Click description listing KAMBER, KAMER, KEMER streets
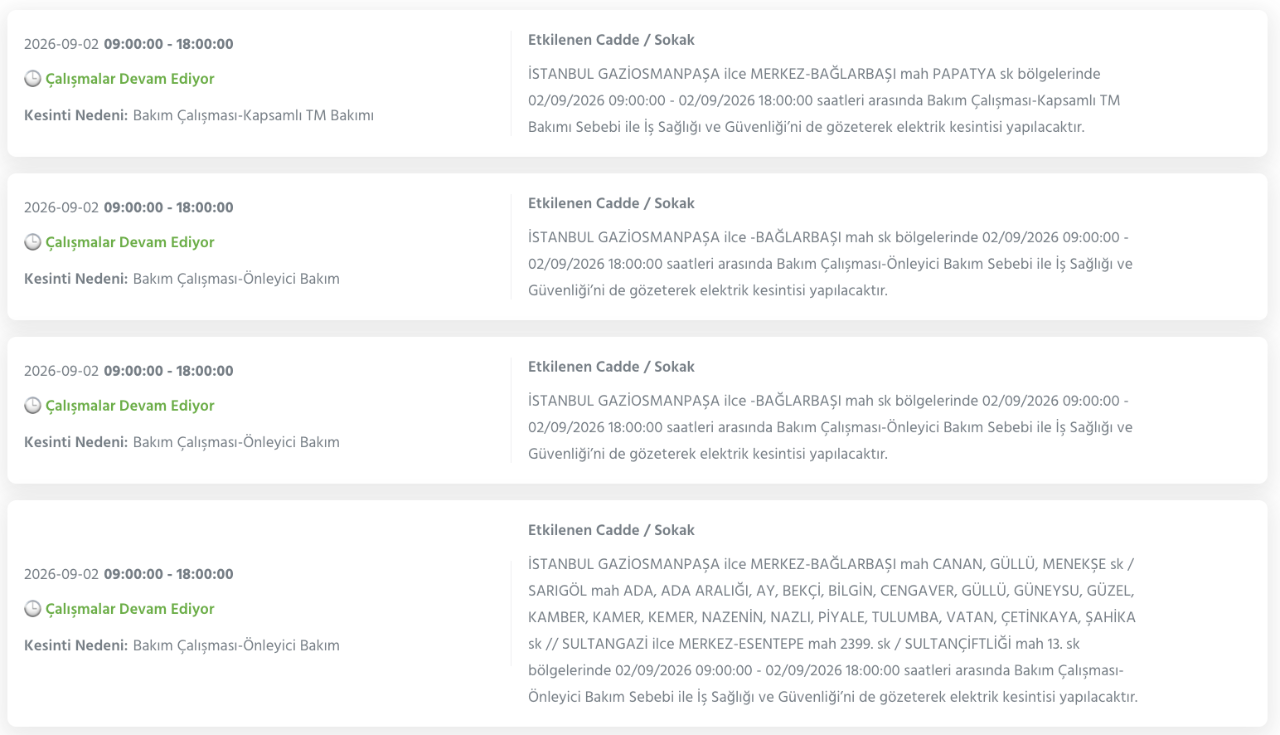The height and width of the screenshot is (735, 1280). point(833,630)
